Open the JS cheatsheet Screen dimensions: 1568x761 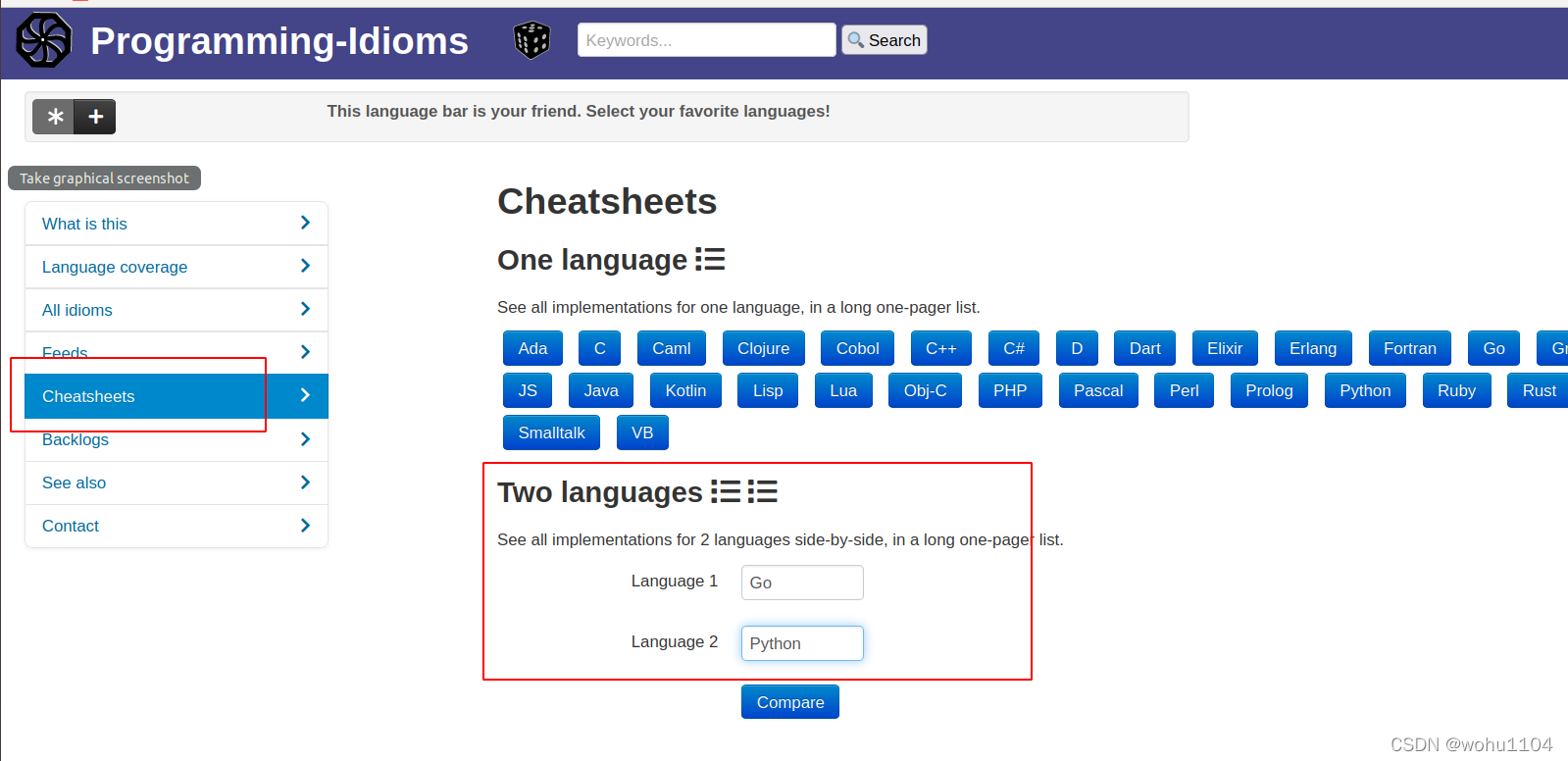click(x=528, y=390)
